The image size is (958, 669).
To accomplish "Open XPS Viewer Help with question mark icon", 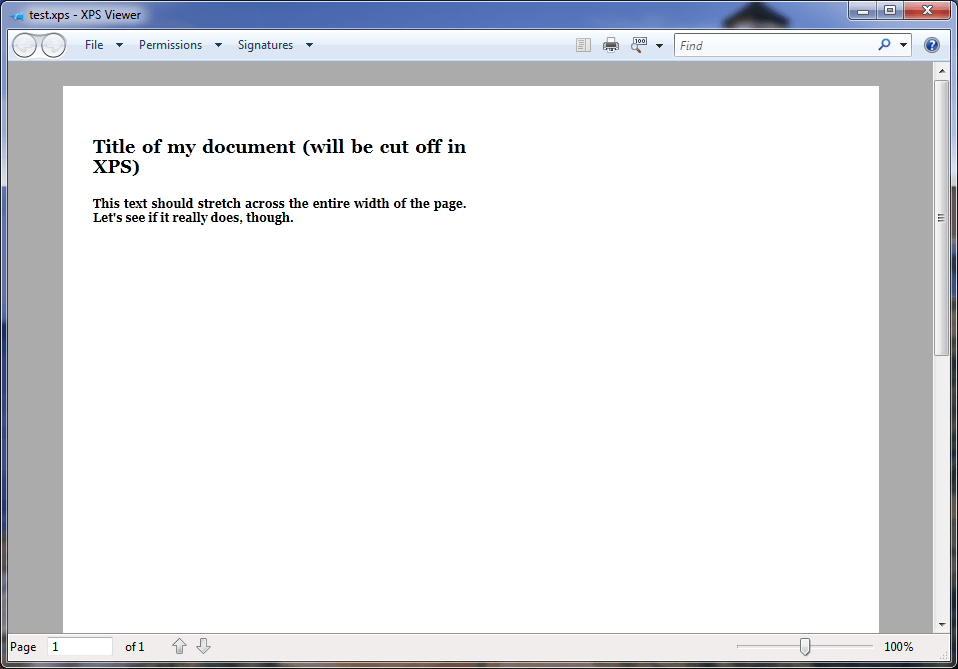I will (x=931, y=45).
